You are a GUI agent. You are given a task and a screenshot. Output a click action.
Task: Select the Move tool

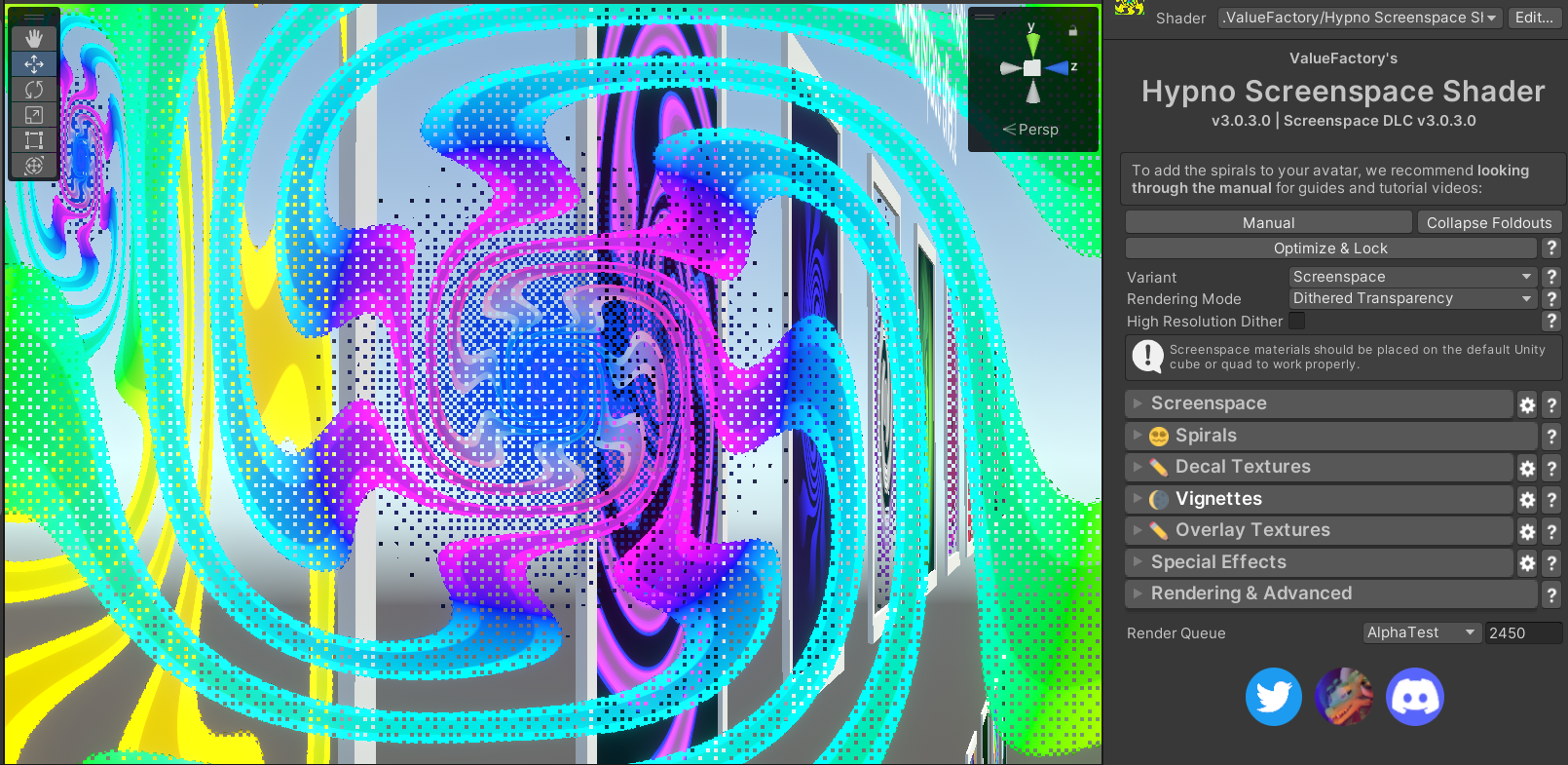[34, 64]
